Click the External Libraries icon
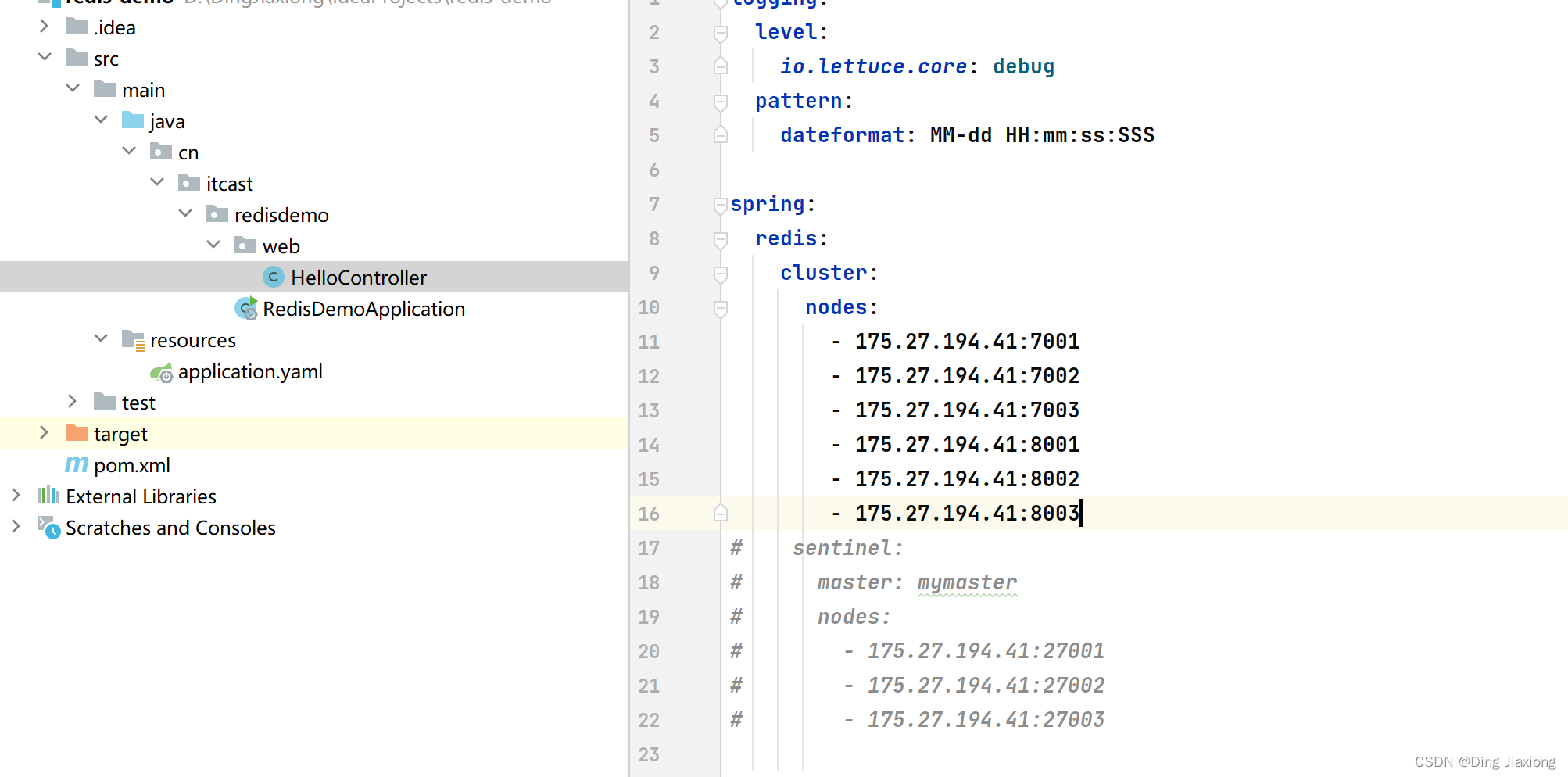 [x=48, y=495]
